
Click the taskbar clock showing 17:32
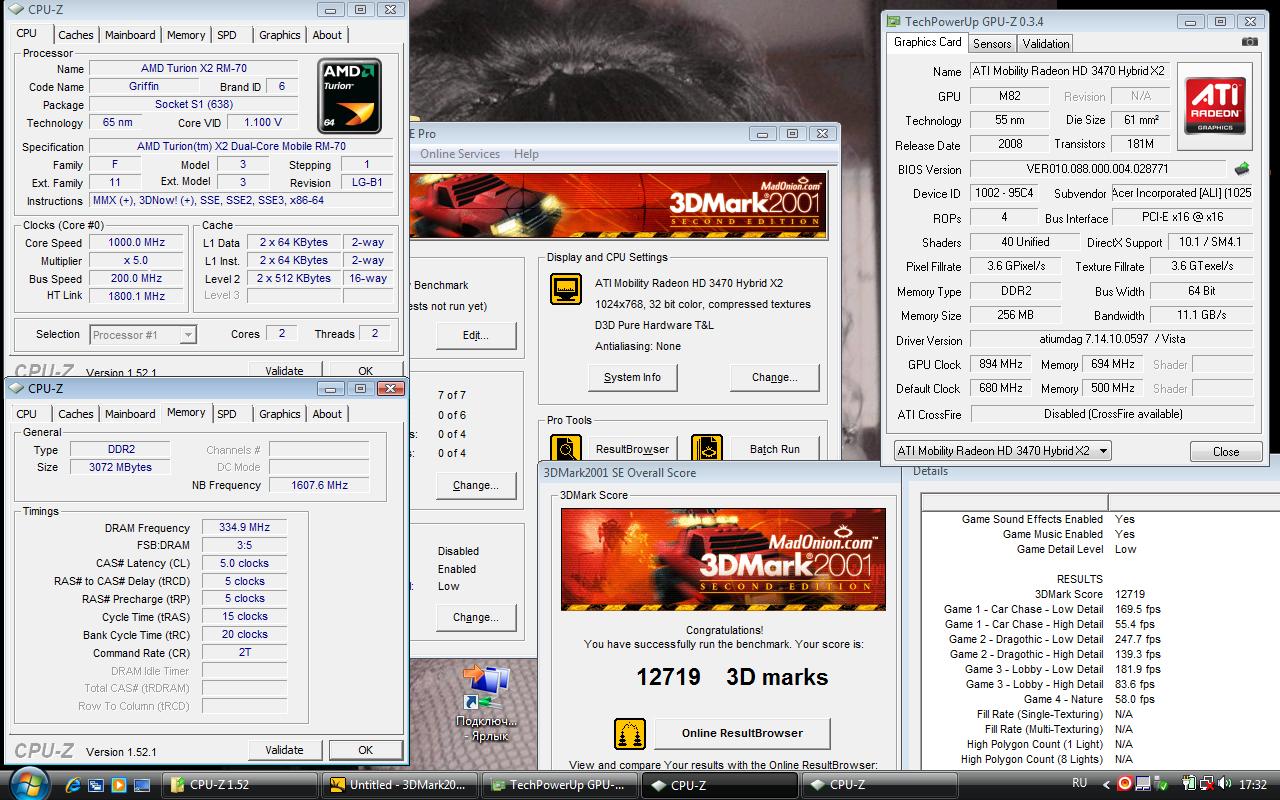(x=1252, y=785)
